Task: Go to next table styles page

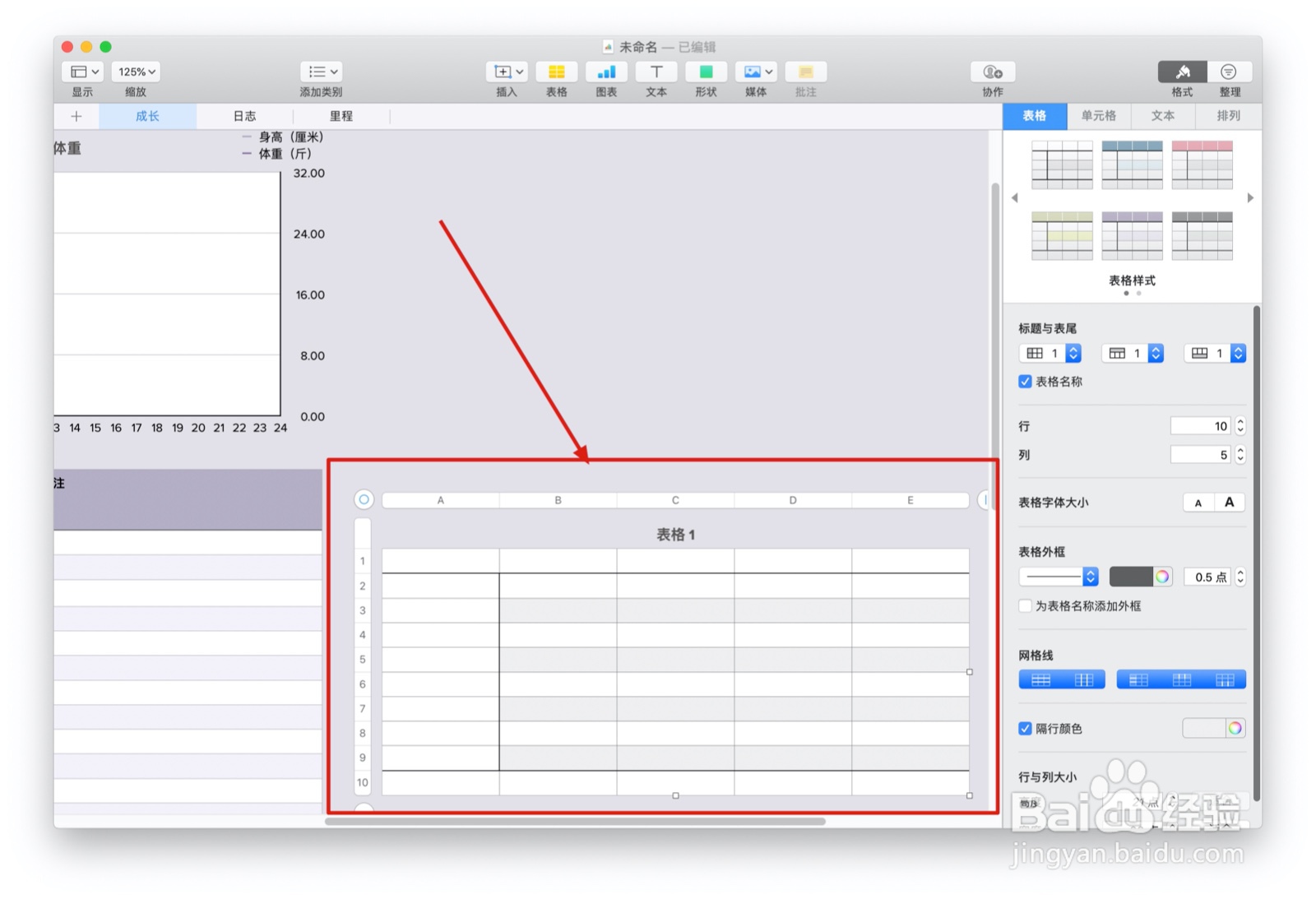Action: [x=1250, y=198]
